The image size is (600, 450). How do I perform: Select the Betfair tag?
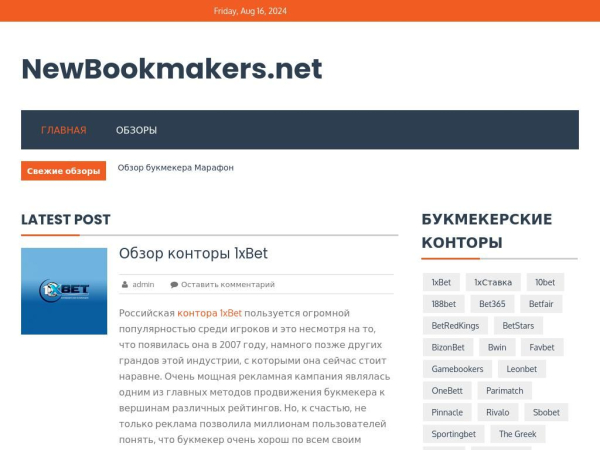541,304
